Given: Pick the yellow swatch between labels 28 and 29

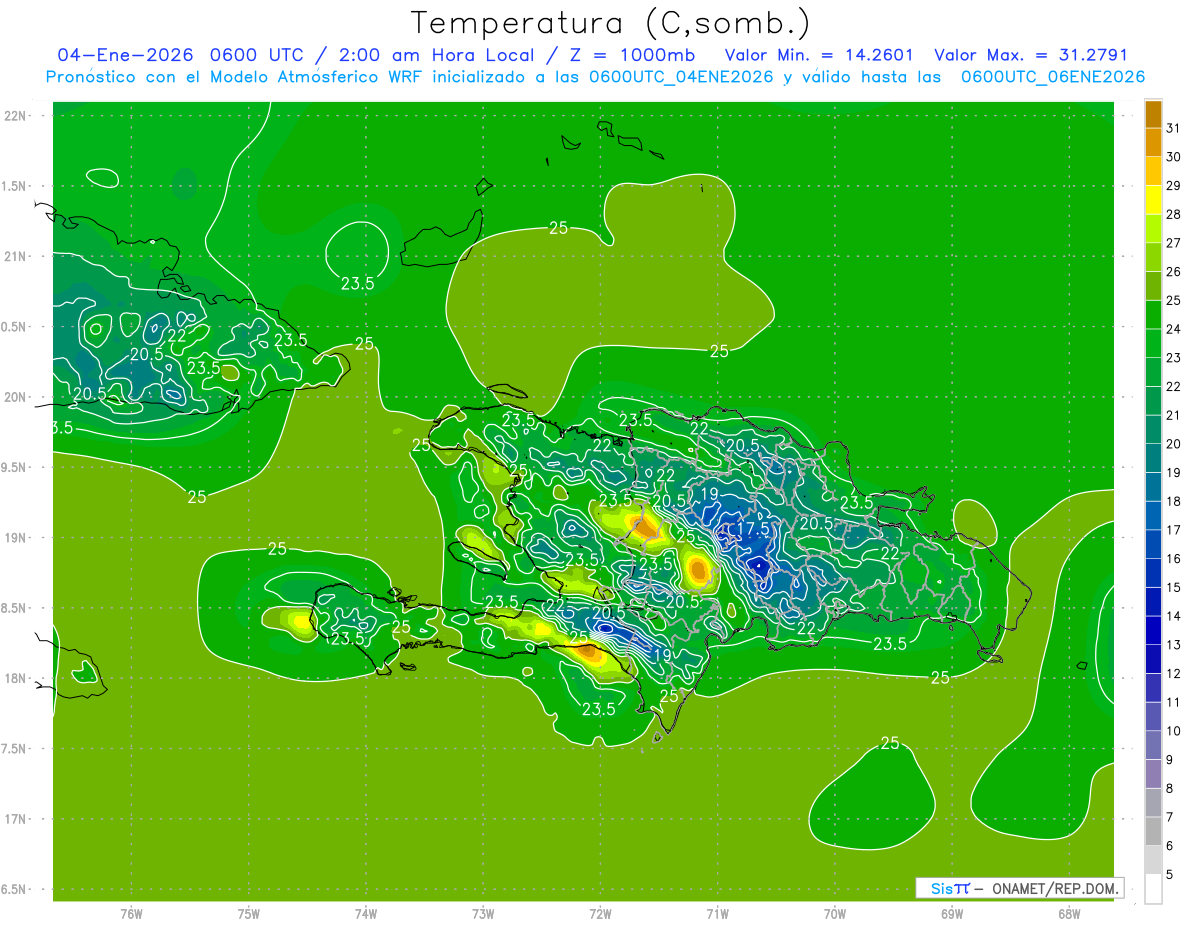Looking at the screenshot, I should point(1153,200).
